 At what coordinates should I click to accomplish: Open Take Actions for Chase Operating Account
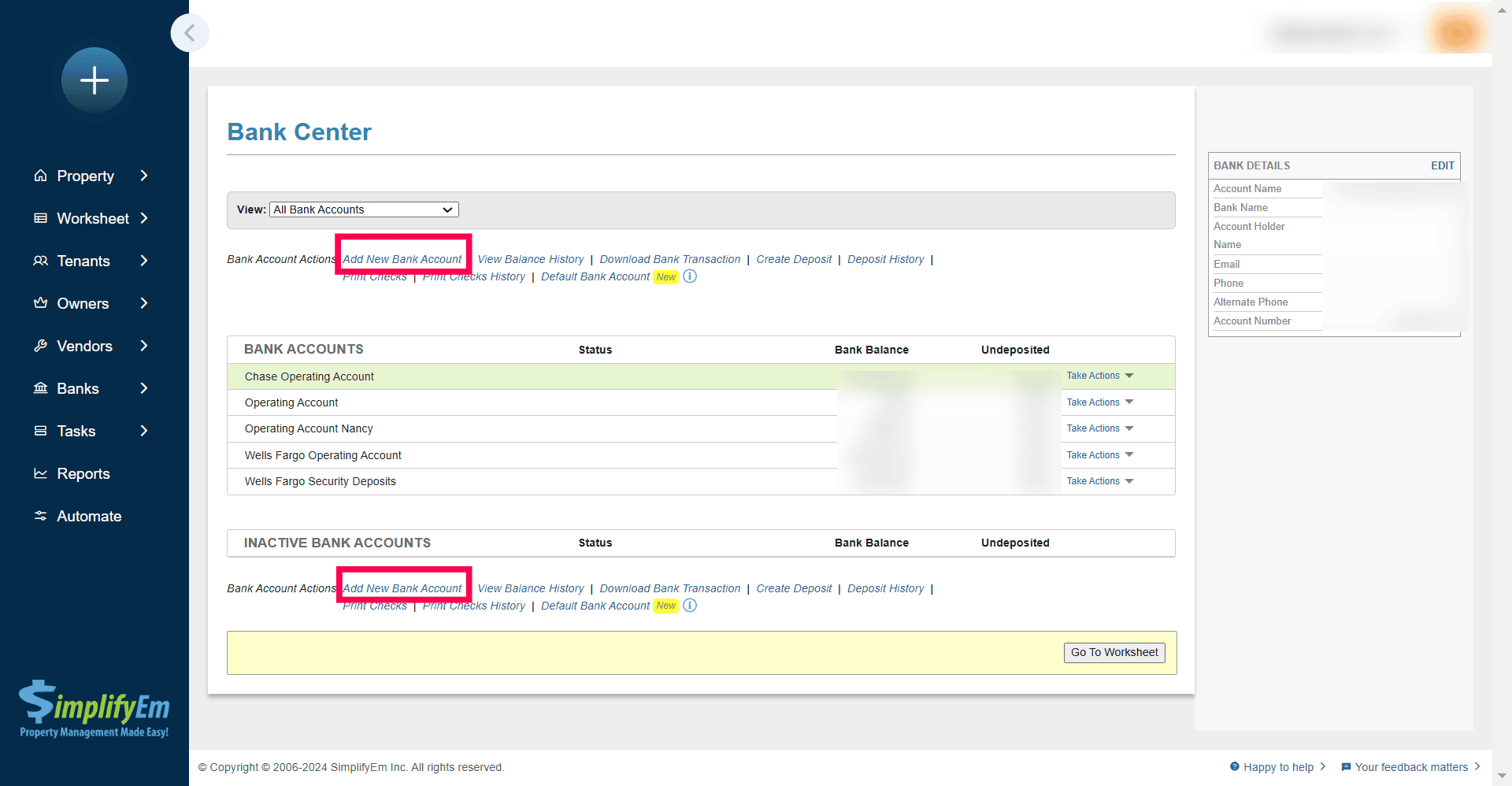1099,376
